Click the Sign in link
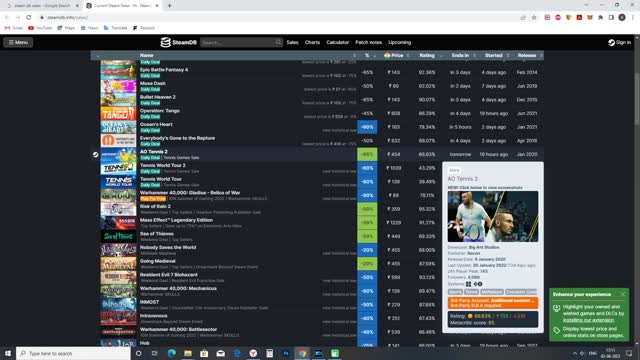Viewport: 640px width, 360px height. (620, 42)
